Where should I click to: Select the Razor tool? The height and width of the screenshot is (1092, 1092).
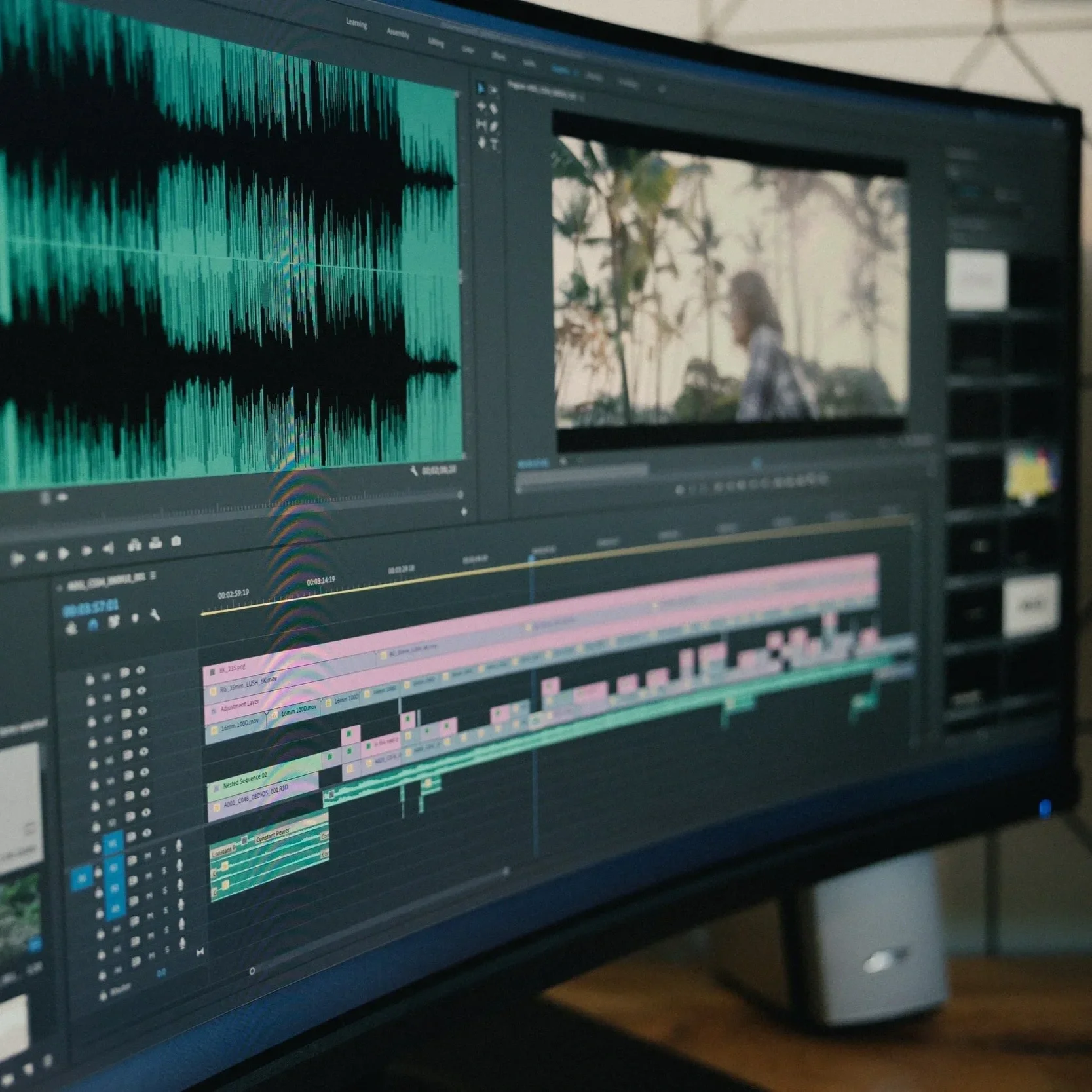(x=494, y=109)
